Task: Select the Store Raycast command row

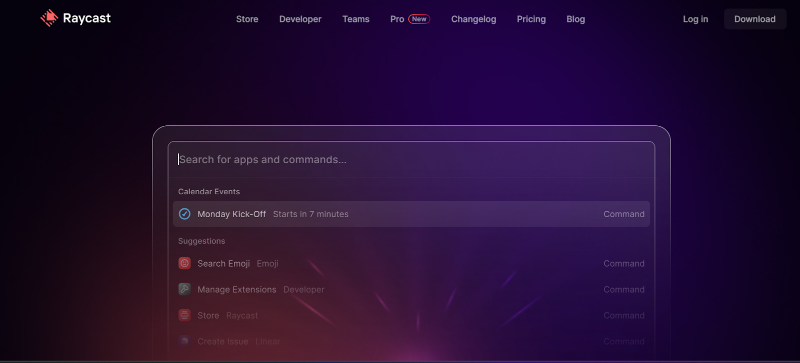Action: point(411,316)
